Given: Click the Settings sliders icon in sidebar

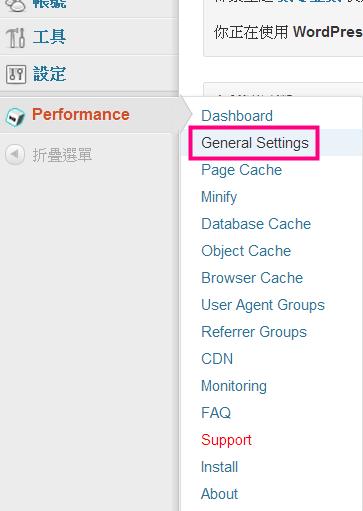Looking at the screenshot, I should tap(16, 74).
